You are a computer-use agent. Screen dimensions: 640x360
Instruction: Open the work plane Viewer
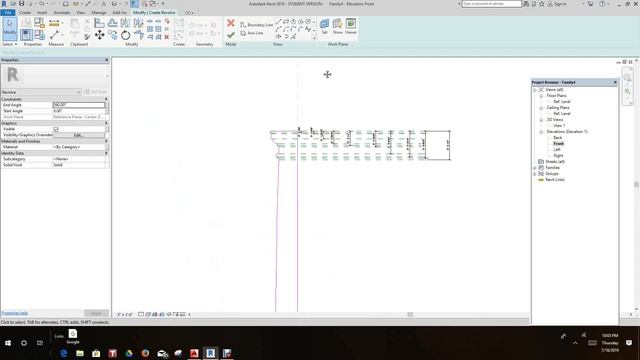coord(351,26)
